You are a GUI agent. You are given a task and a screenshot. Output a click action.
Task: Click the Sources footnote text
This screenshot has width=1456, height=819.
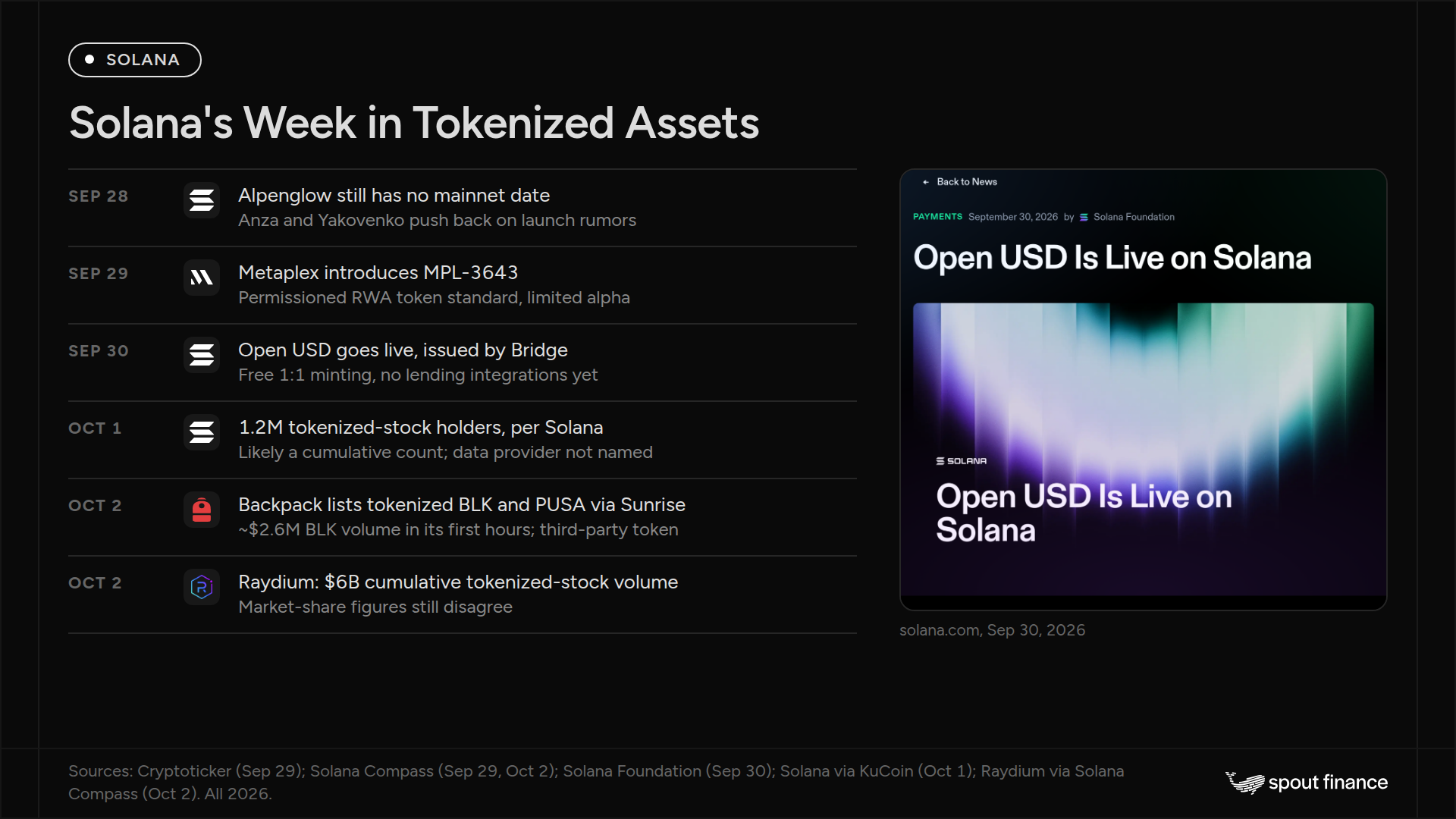tap(596, 783)
